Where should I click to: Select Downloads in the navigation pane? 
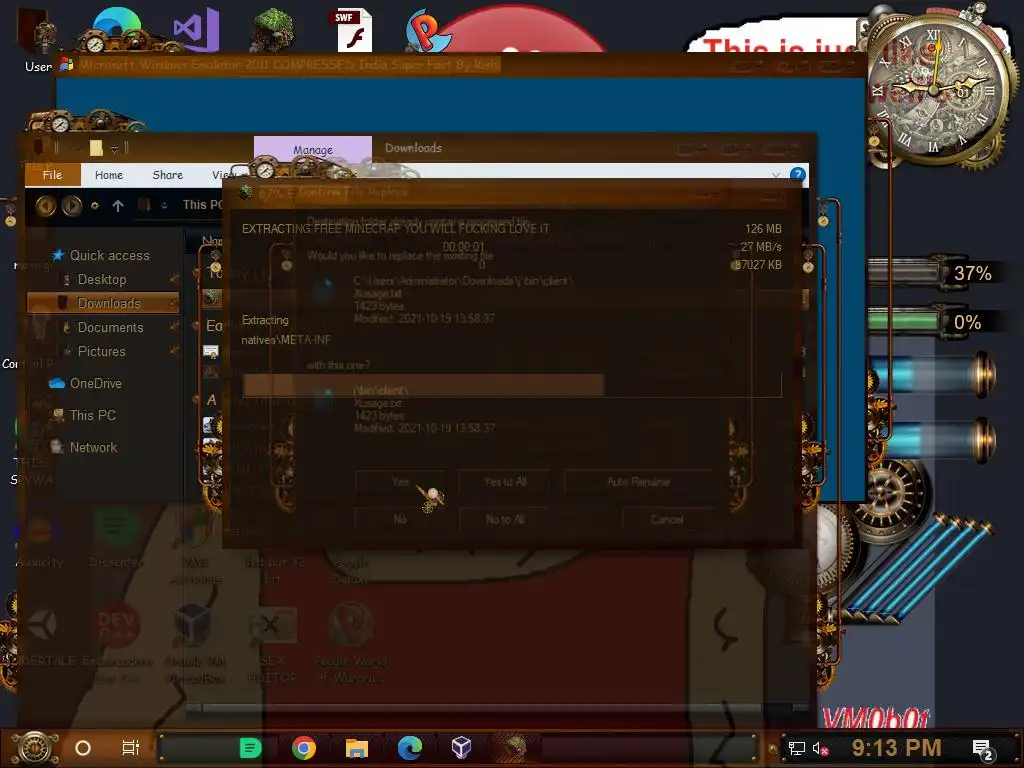click(103, 303)
